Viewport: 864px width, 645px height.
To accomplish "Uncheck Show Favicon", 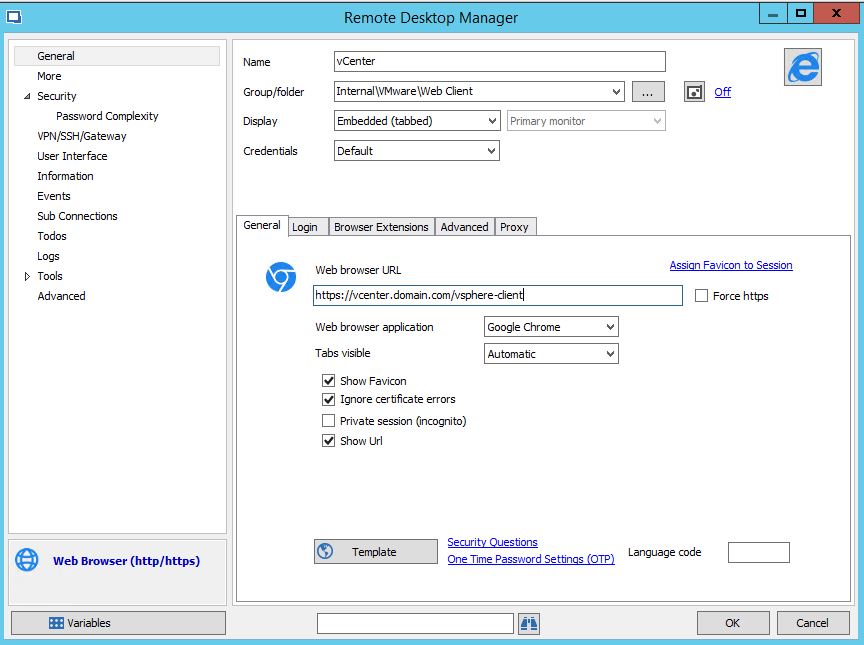I will point(328,381).
